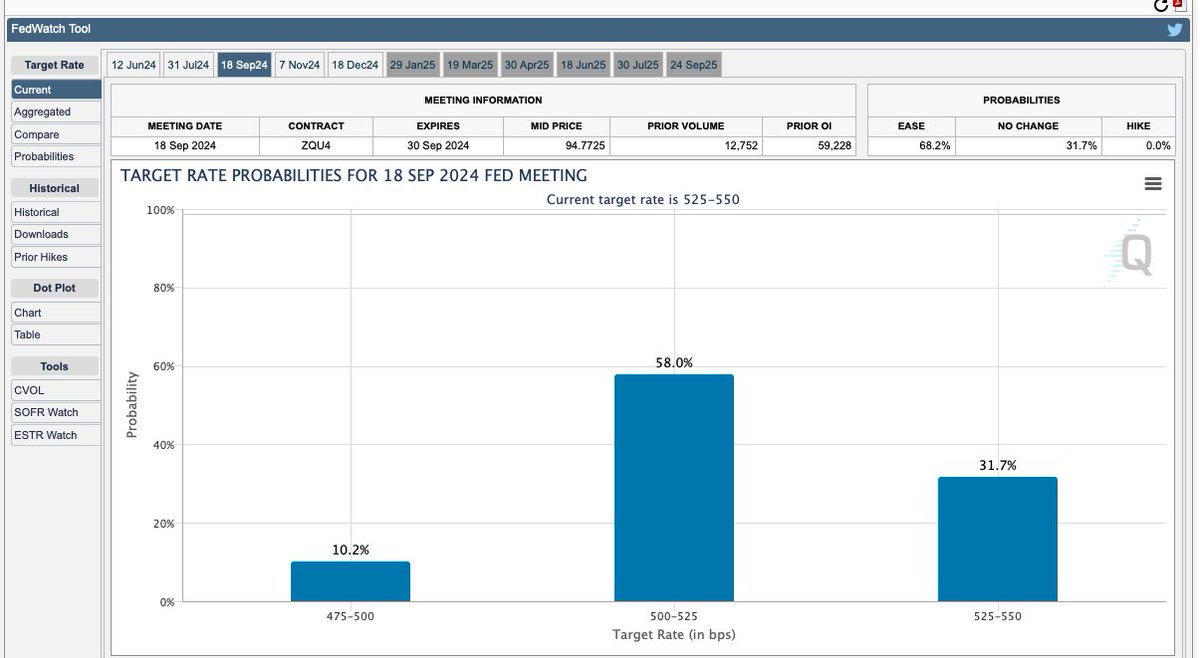The height and width of the screenshot is (658, 1200).
Task: Click the Target Rate (in bps) axis label
Action: pyautogui.click(x=674, y=635)
